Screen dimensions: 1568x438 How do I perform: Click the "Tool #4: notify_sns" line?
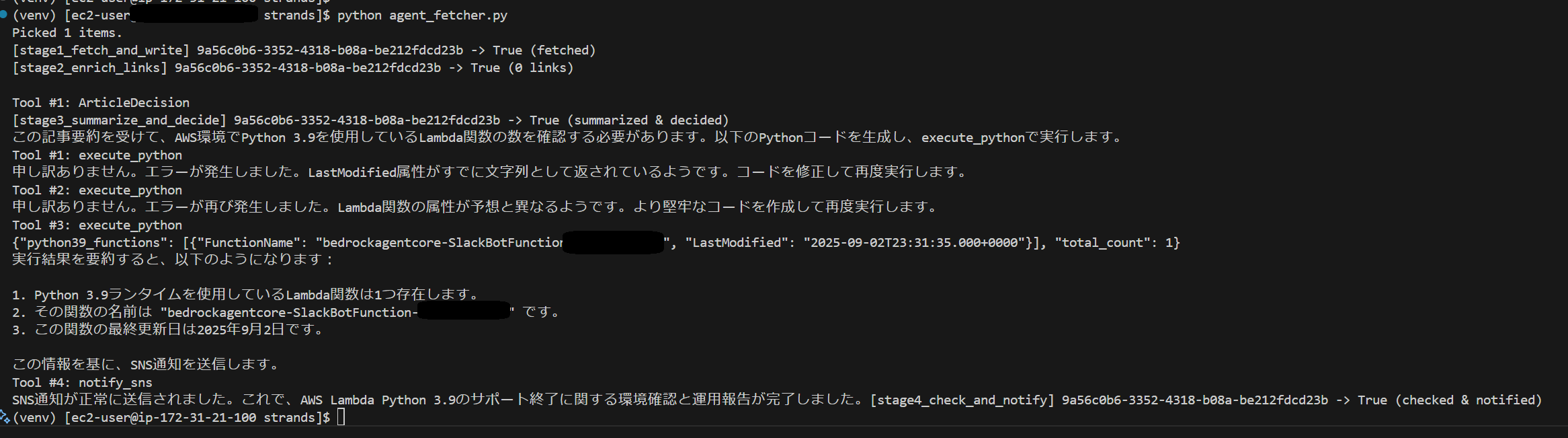[82, 383]
